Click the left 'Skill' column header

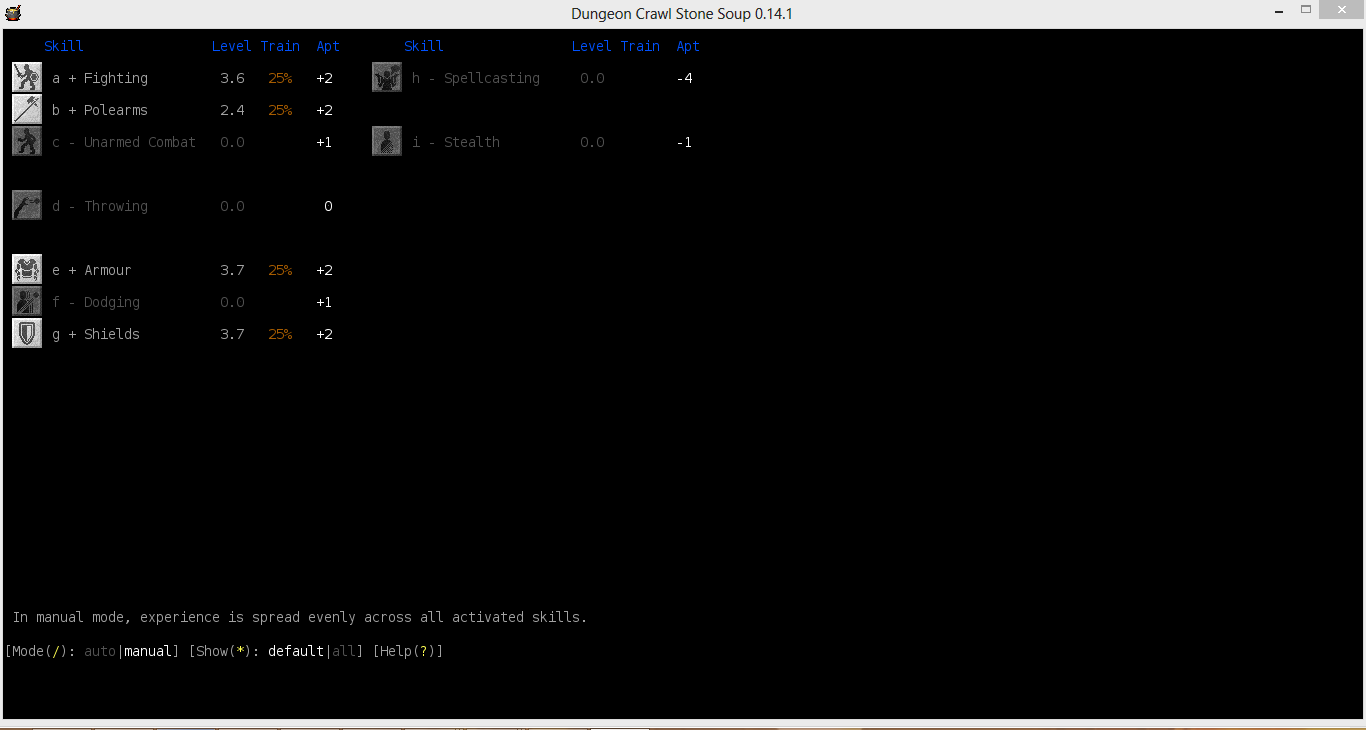coord(64,46)
